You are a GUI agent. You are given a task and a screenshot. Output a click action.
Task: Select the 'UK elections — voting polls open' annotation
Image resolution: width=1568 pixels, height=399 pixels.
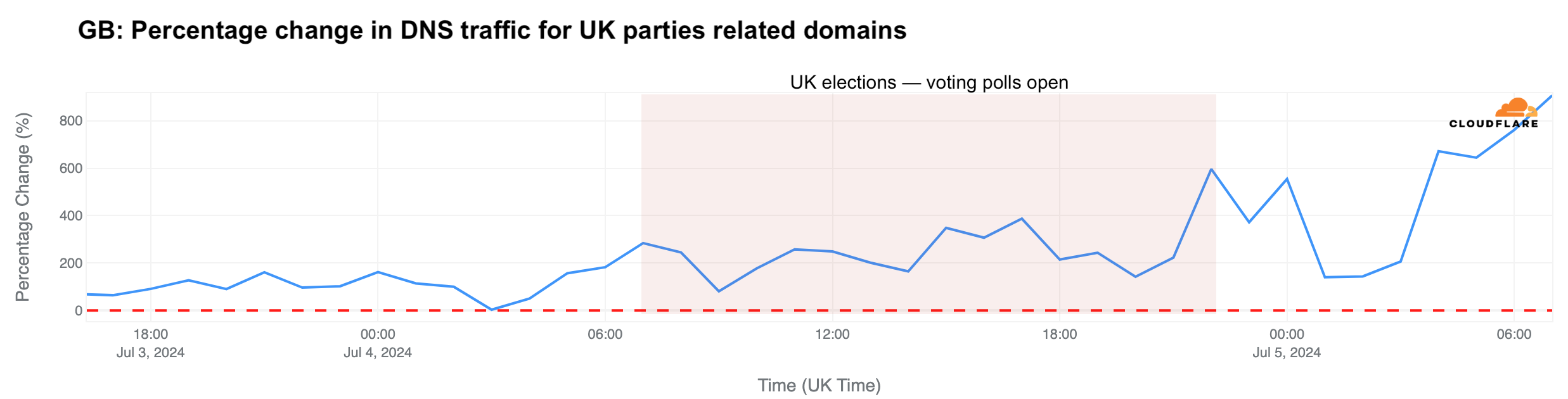pyautogui.click(x=929, y=82)
